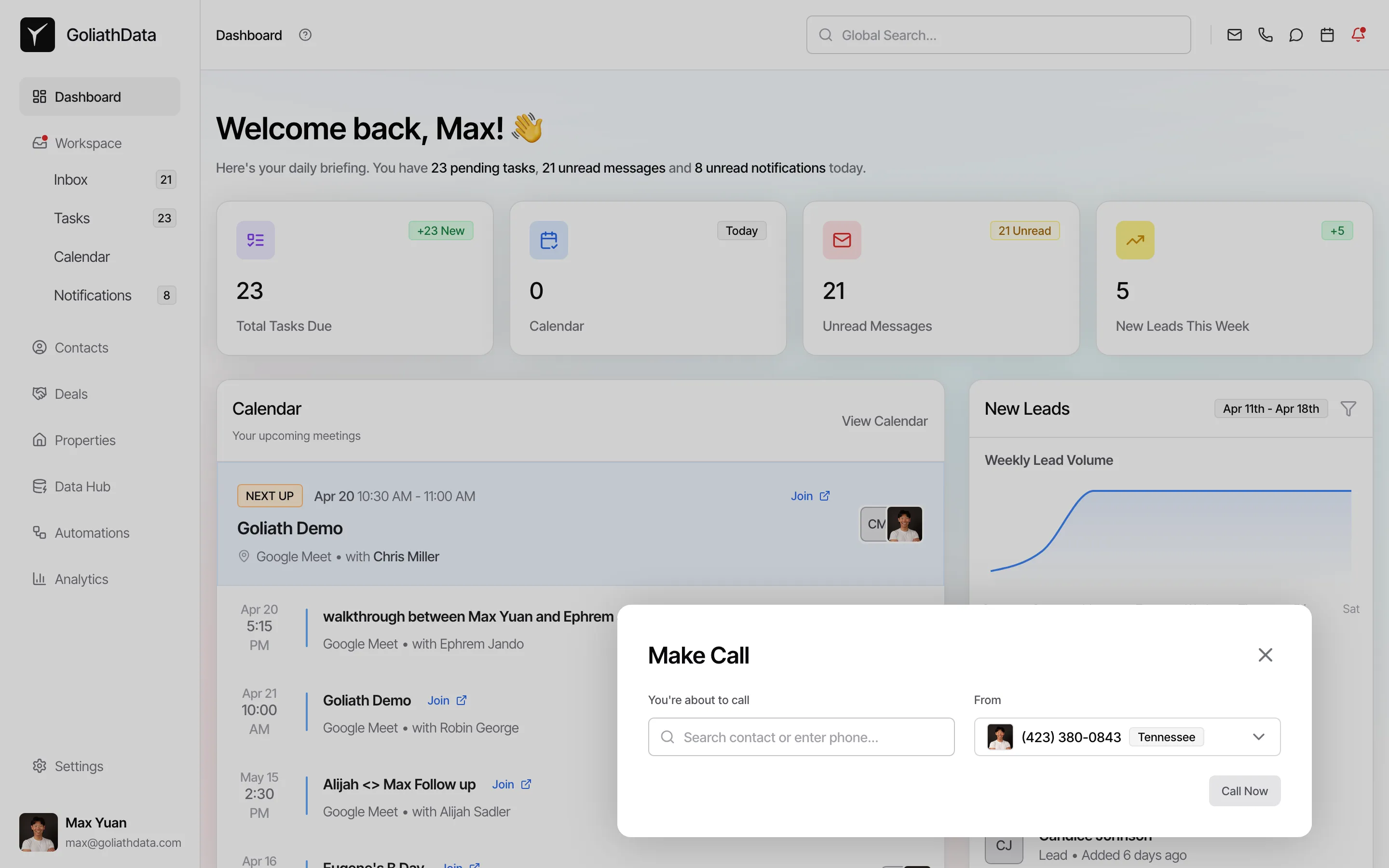Image resolution: width=1389 pixels, height=868 pixels.
Task: Open the Apr 11th - Apr 18th date range
Action: point(1271,409)
